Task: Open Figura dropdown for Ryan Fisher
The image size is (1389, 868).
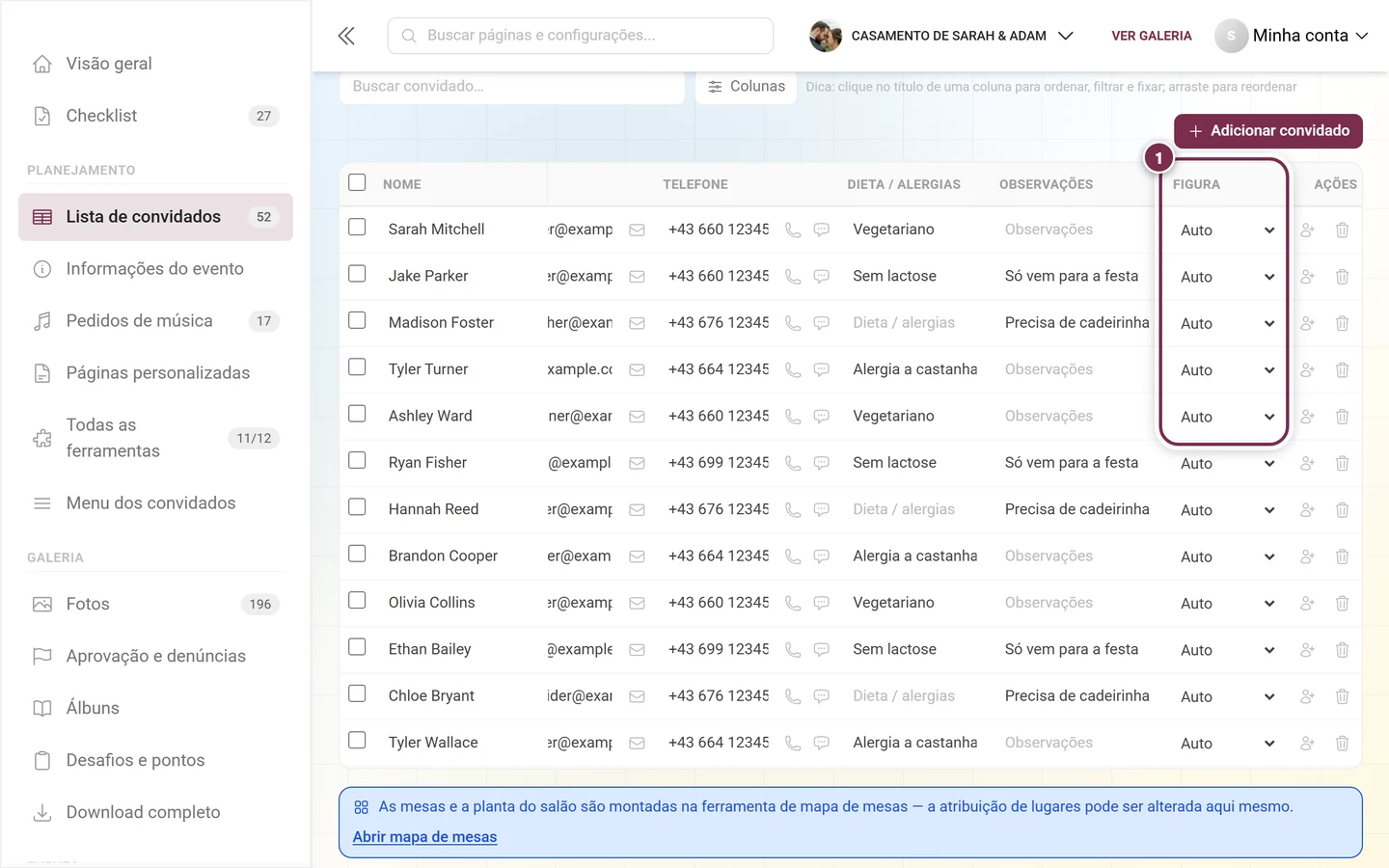Action: (1226, 464)
